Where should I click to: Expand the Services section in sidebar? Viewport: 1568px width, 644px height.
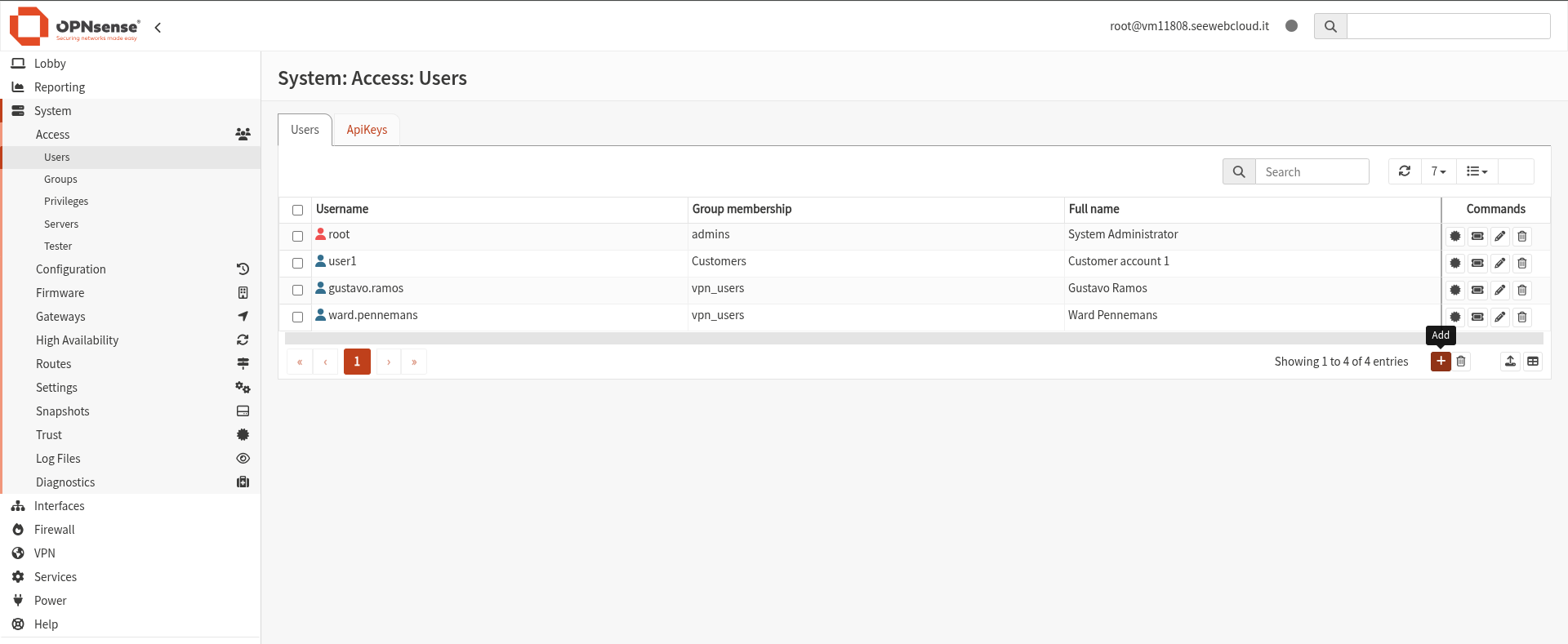pyautogui.click(x=131, y=577)
